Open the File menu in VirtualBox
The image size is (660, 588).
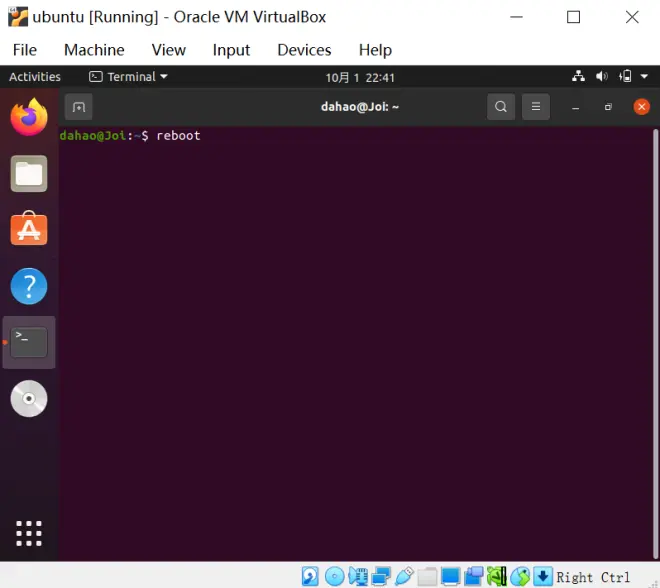[25, 50]
